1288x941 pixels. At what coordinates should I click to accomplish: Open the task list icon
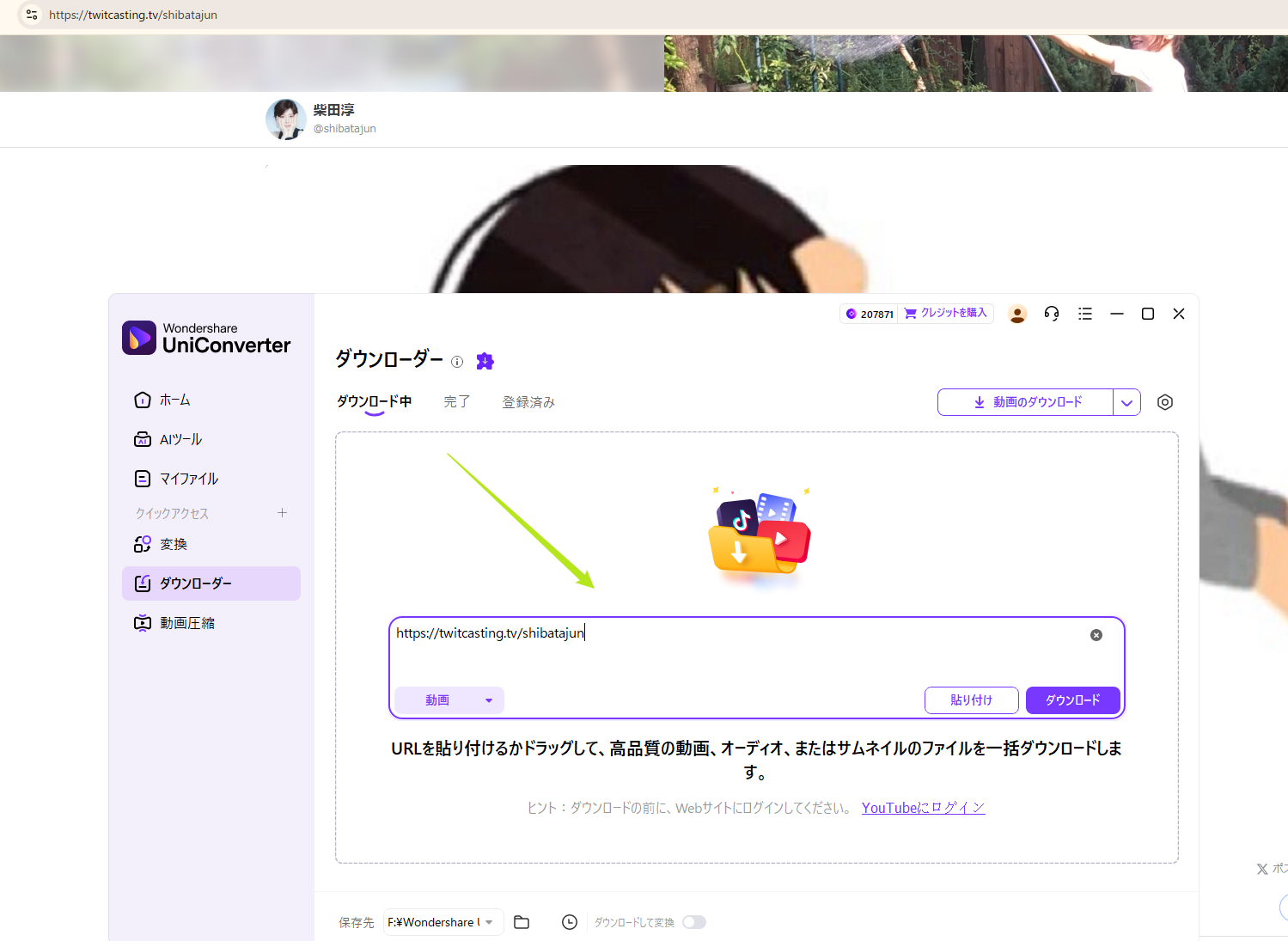pyautogui.click(x=1084, y=313)
